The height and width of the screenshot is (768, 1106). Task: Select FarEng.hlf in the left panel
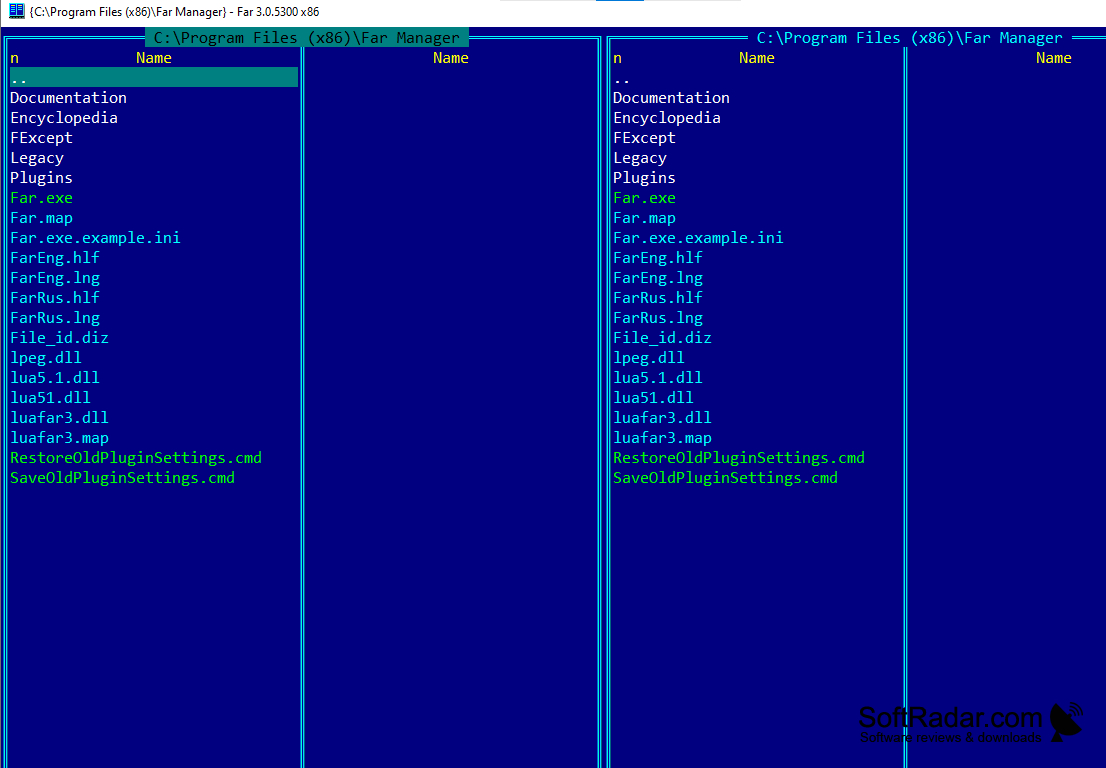(x=54, y=257)
